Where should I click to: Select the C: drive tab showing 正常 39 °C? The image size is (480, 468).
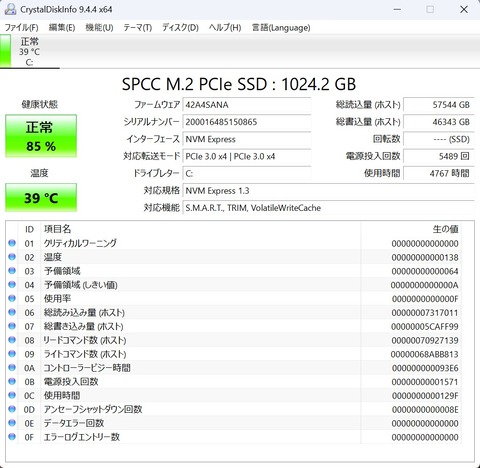30,51
